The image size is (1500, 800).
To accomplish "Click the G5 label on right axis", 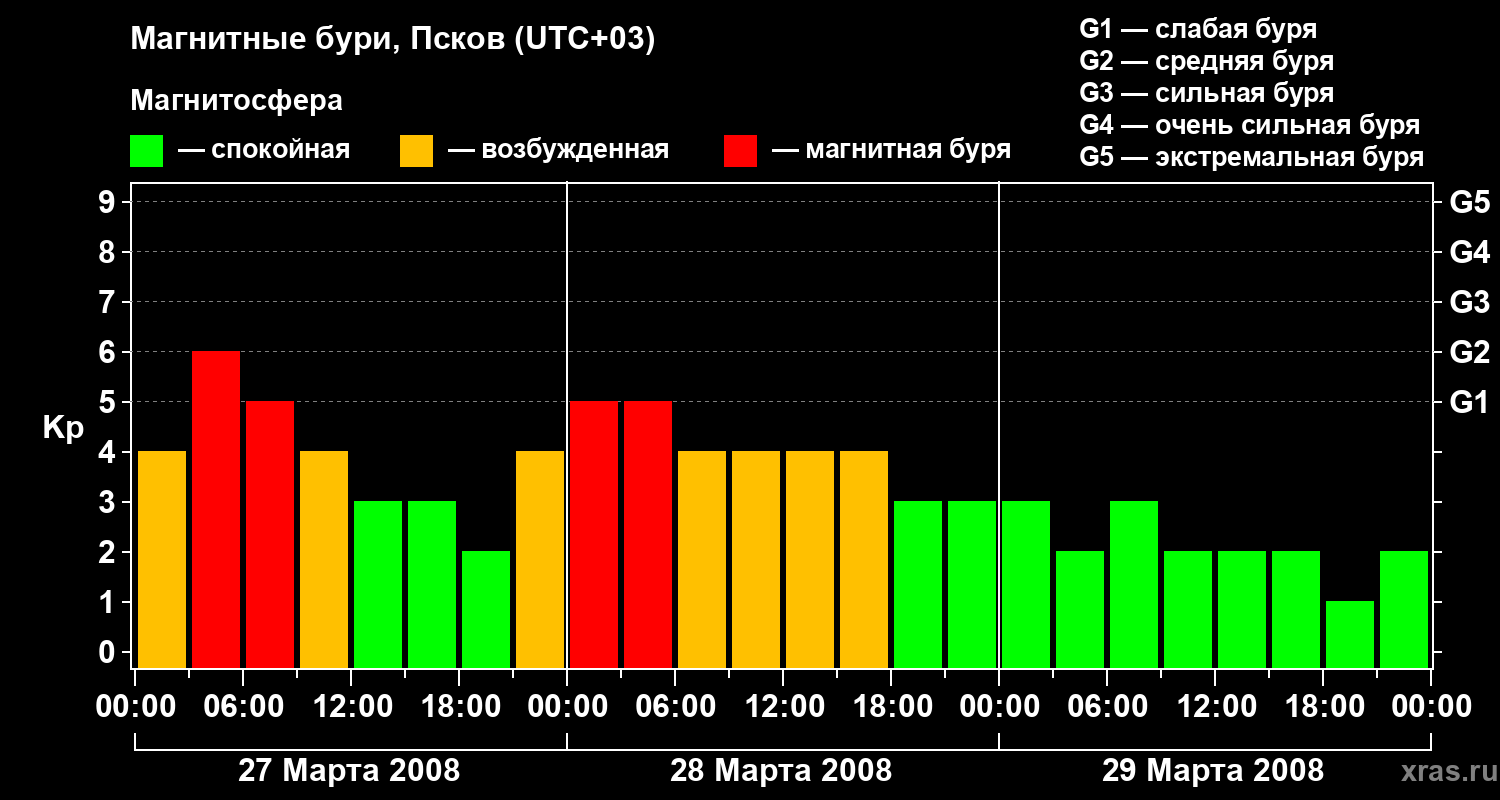I will [1469, 203].
